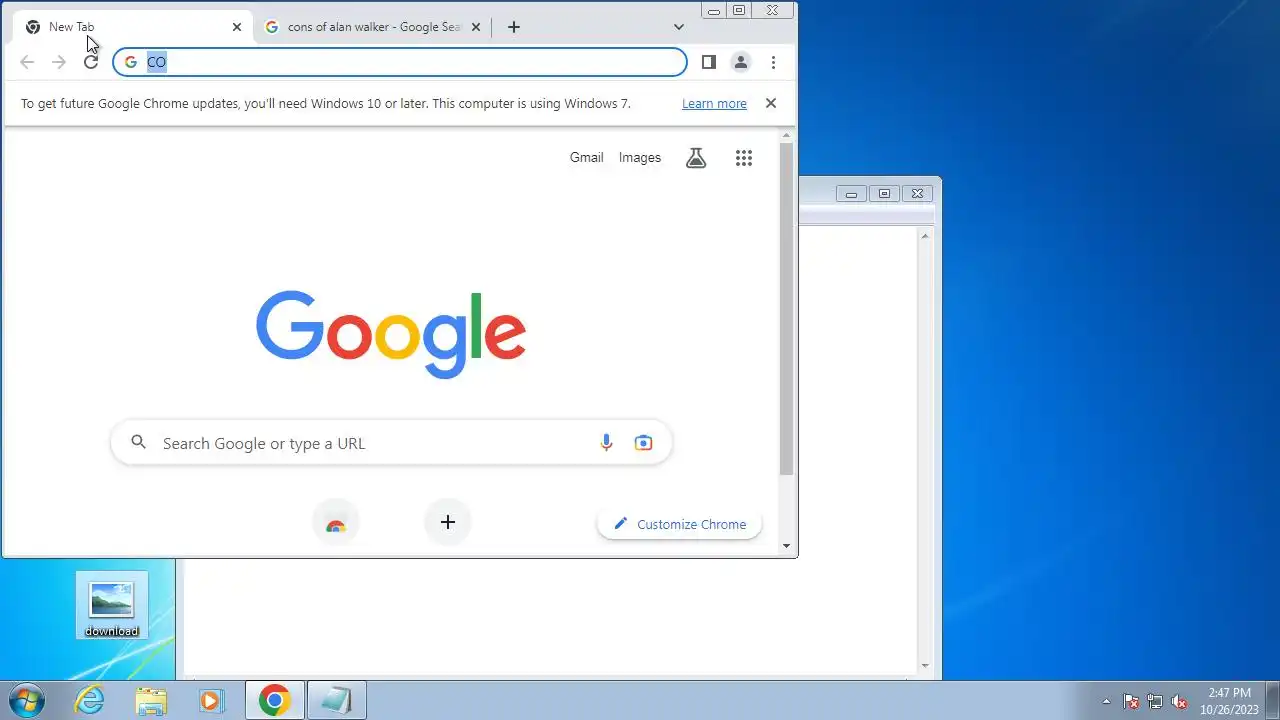
Task: Click the Customize Chrome button
Action: coord(680,524)
